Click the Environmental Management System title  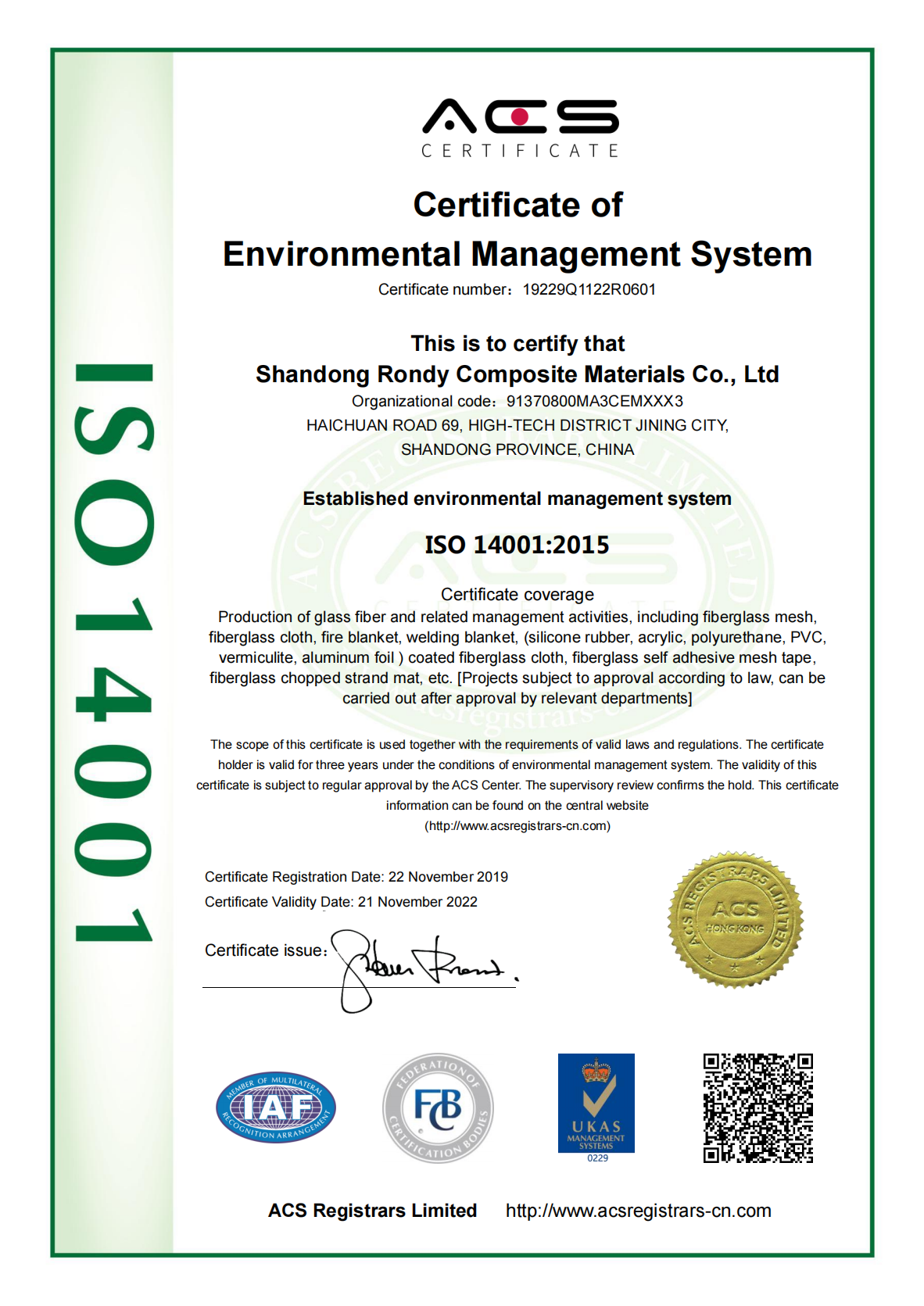pyautogui.click(x=518, y=255)
